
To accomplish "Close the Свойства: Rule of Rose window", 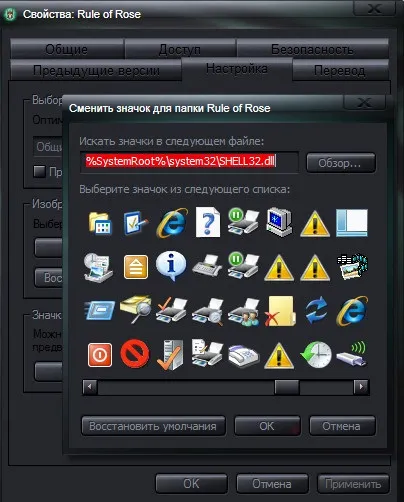I will point(375,8).
